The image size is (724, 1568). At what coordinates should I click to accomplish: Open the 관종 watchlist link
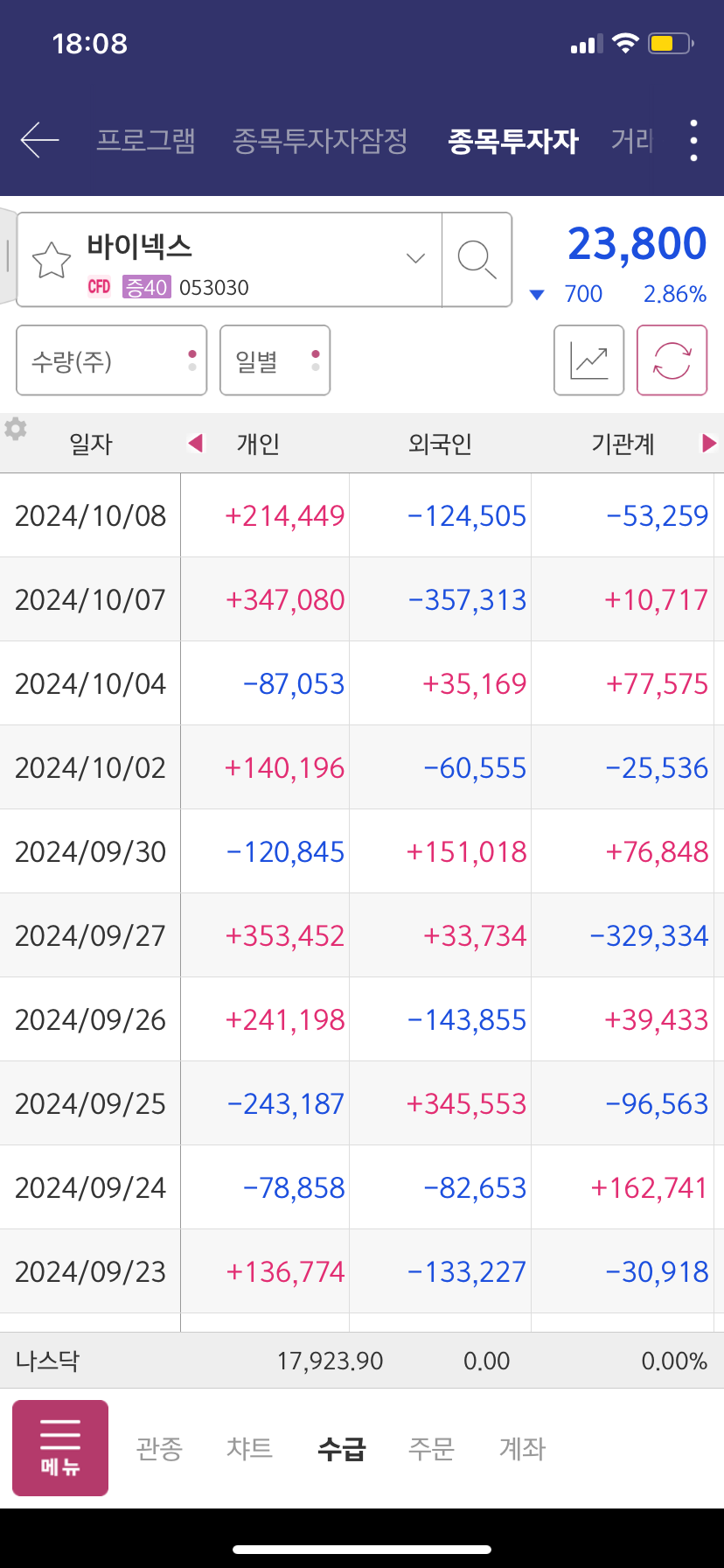click(x=159, y=1448)
